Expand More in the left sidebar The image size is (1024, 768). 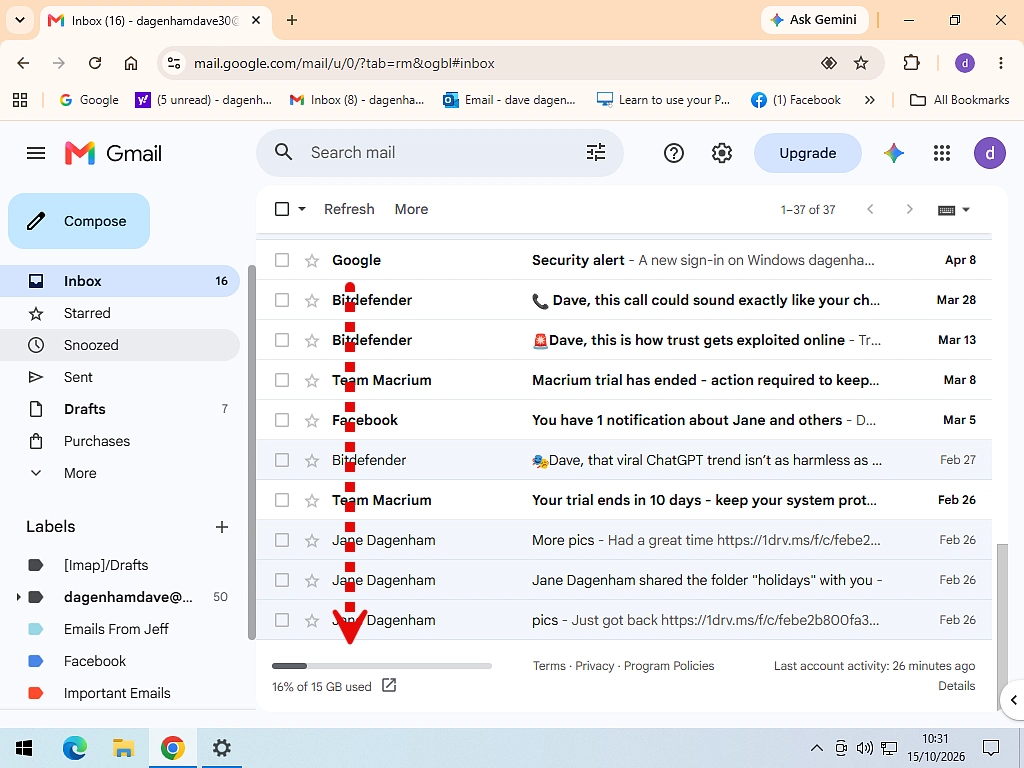pyautogui.click(x=80, y=473)
